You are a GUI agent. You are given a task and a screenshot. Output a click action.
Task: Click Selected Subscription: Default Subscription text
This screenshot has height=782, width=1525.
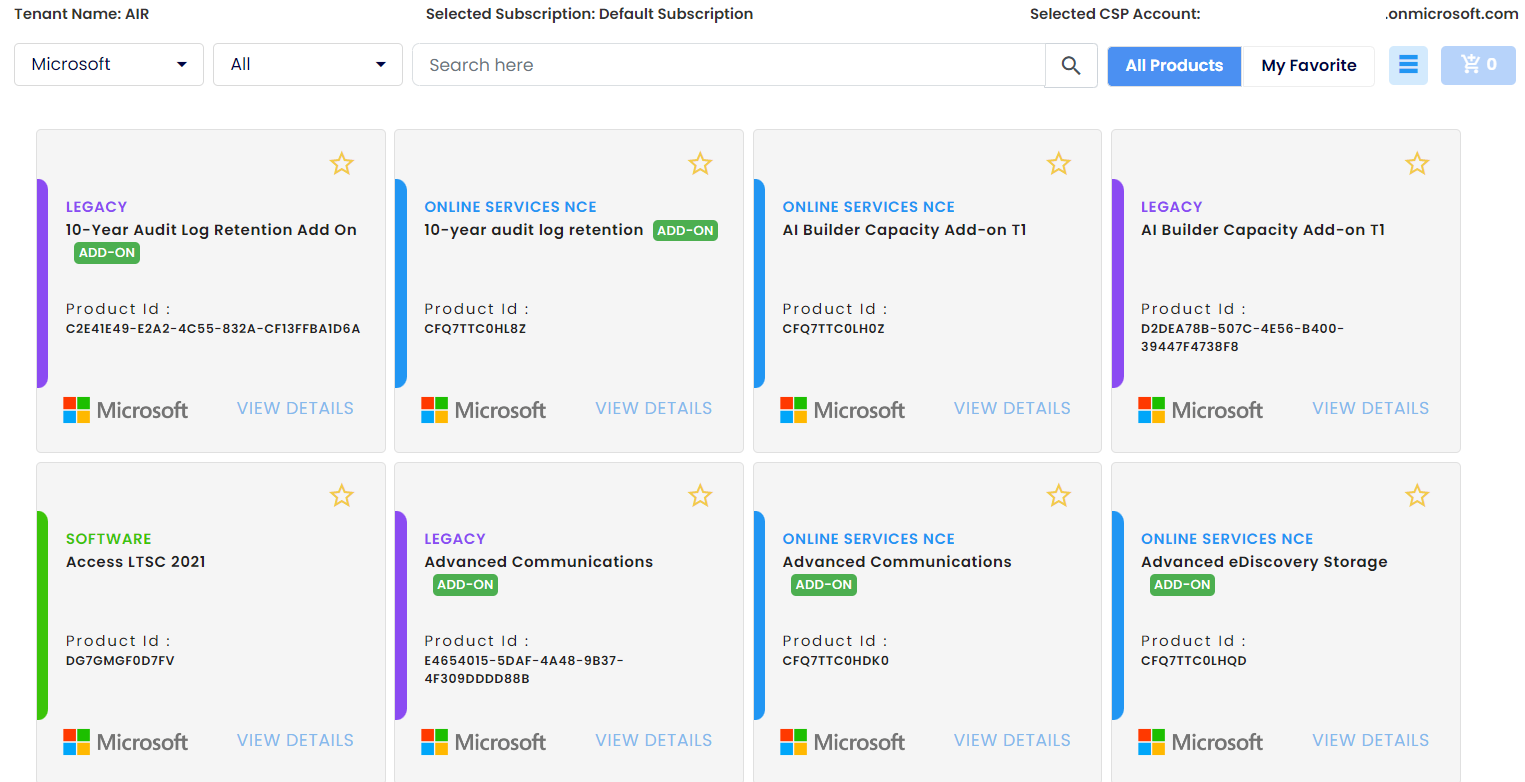click(x=590, y=14)
